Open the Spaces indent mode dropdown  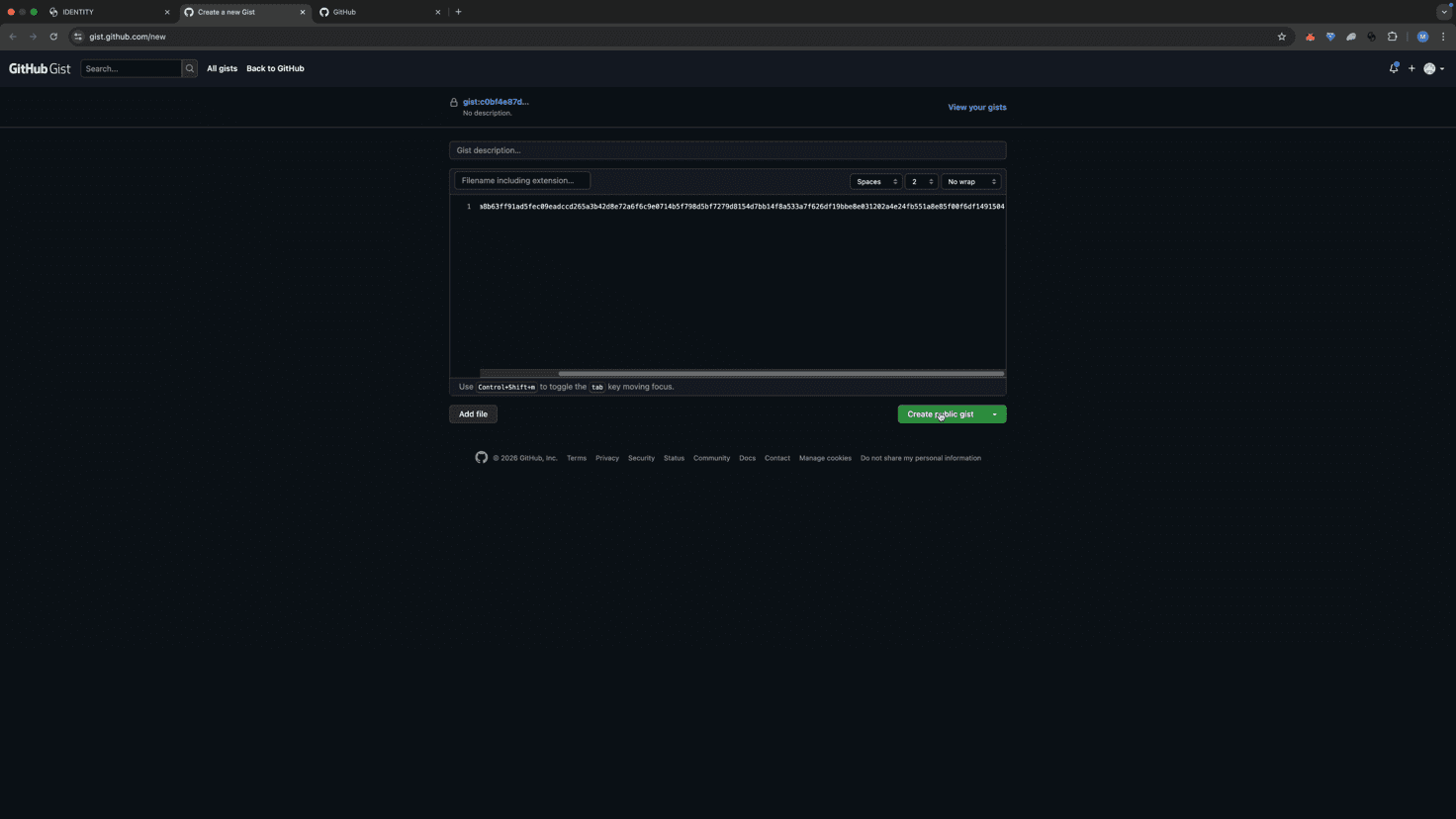[874, 181]
